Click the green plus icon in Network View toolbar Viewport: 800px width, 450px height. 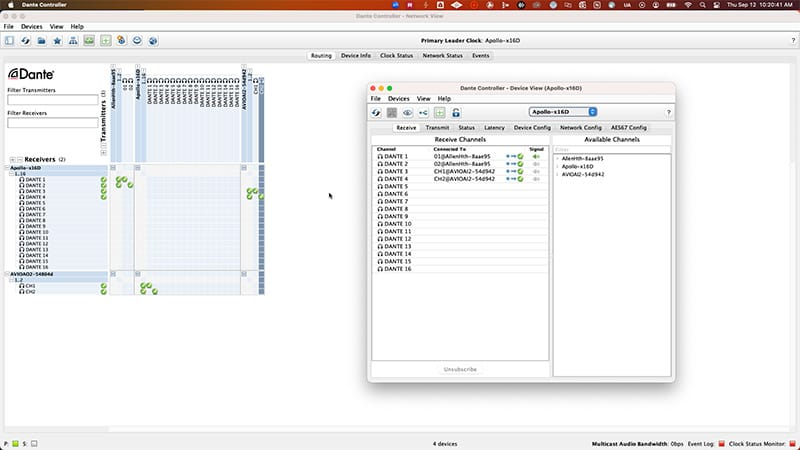tap(106, 40)
